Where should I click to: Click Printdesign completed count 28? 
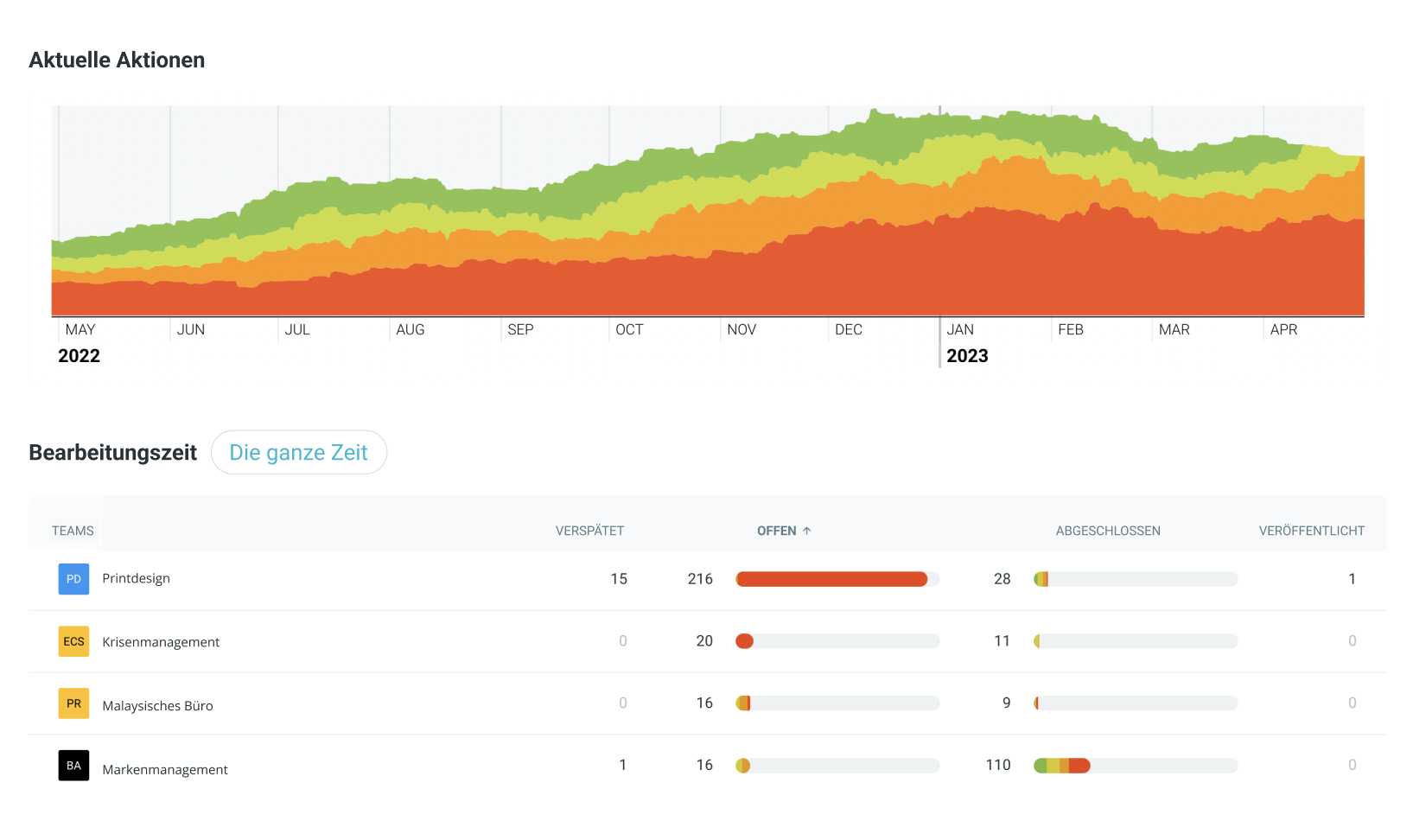click(x=1002, y=579)
